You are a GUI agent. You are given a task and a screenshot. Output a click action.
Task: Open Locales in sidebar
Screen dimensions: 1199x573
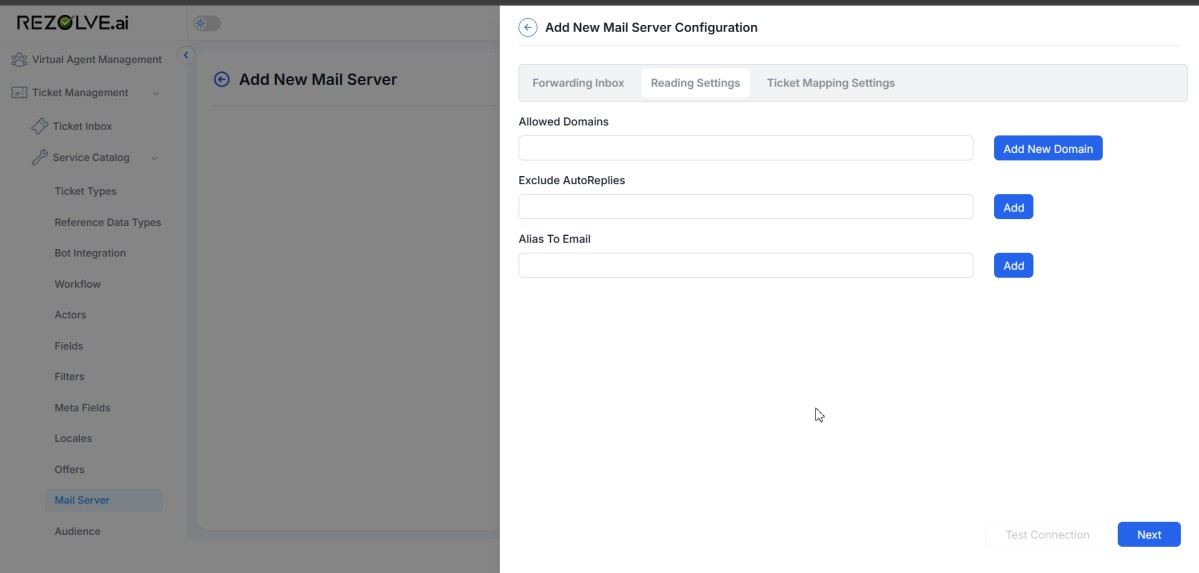[73, 438]
